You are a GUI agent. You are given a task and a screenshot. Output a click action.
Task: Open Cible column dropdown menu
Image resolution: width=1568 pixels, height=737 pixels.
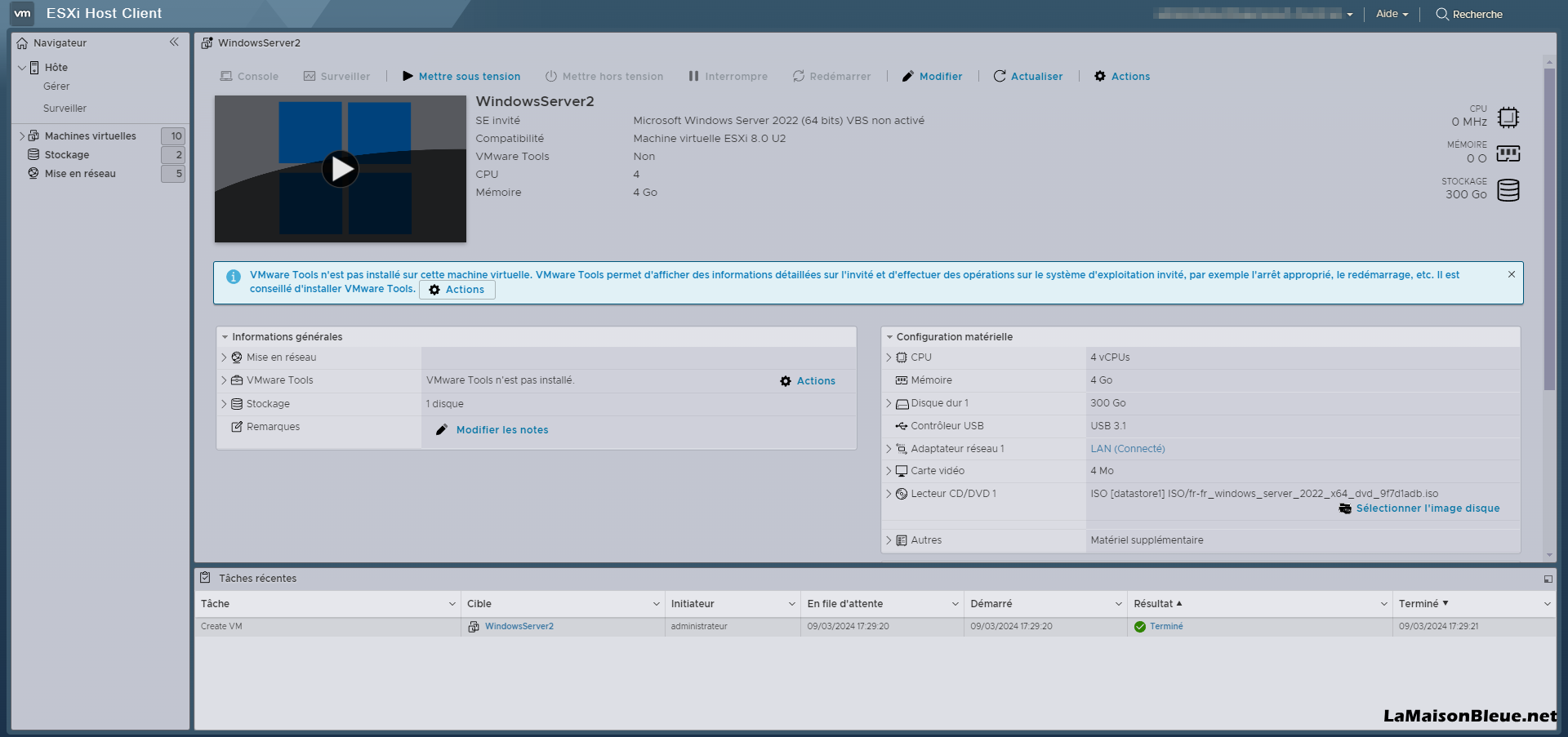(x=656, y=604)
